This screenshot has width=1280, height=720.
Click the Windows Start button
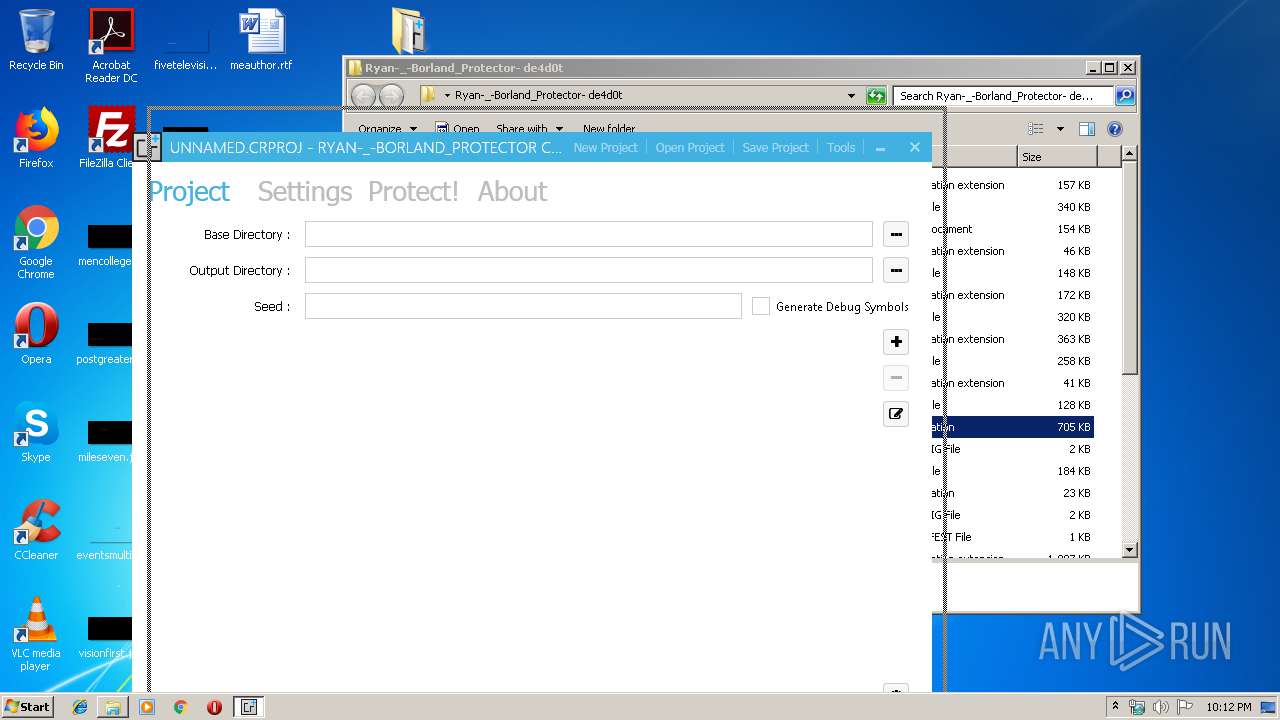pyautogui.click(x=28, y=707)
